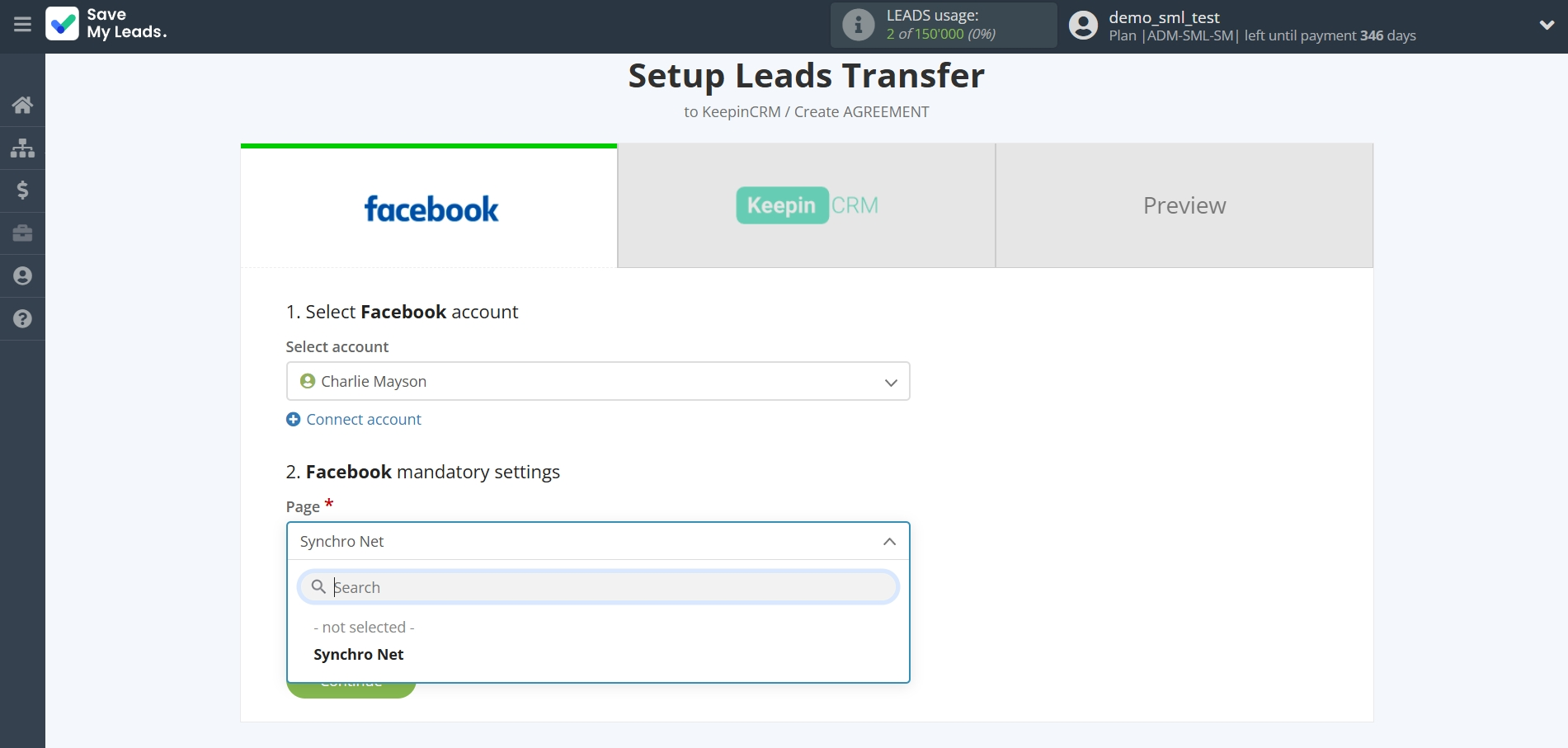This screenshot has height=748, width=1568.
Task: Click the Connect account link
Action: 363,420
